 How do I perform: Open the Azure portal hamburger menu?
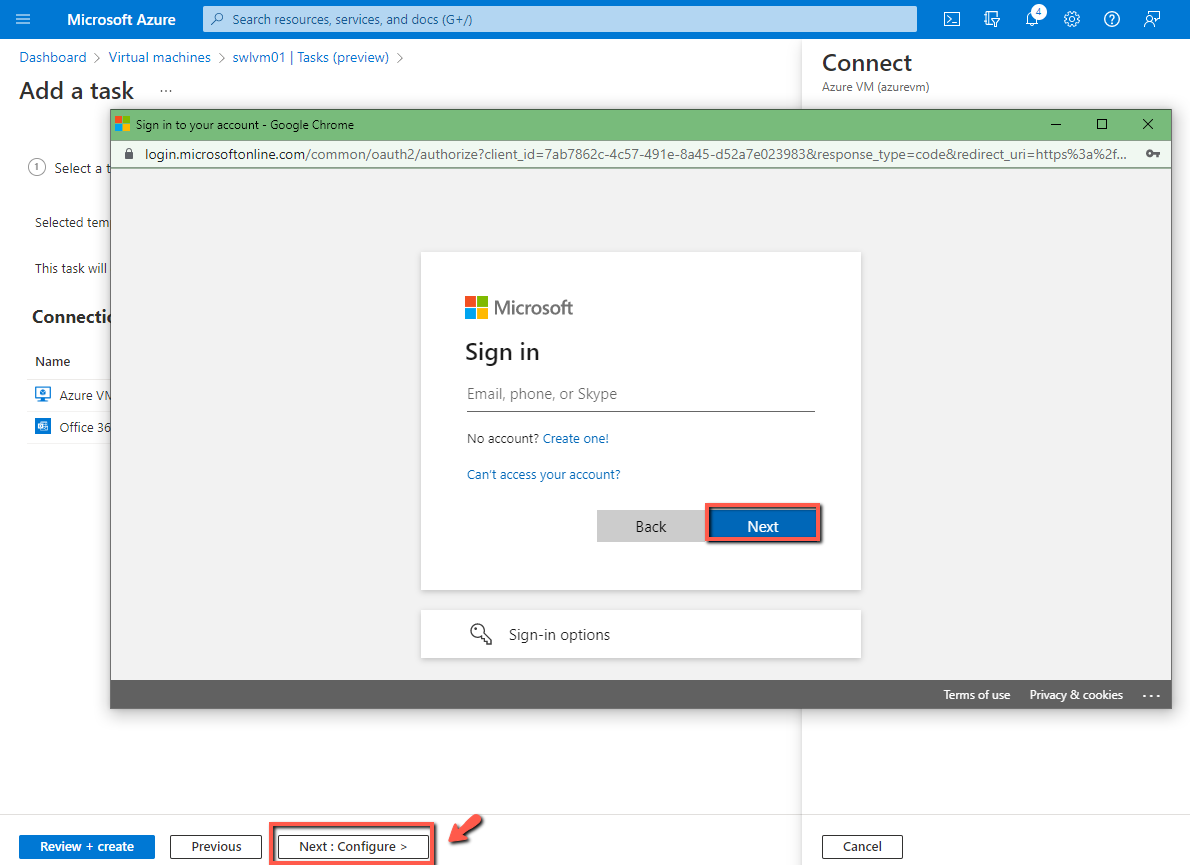tap(23, 19)
